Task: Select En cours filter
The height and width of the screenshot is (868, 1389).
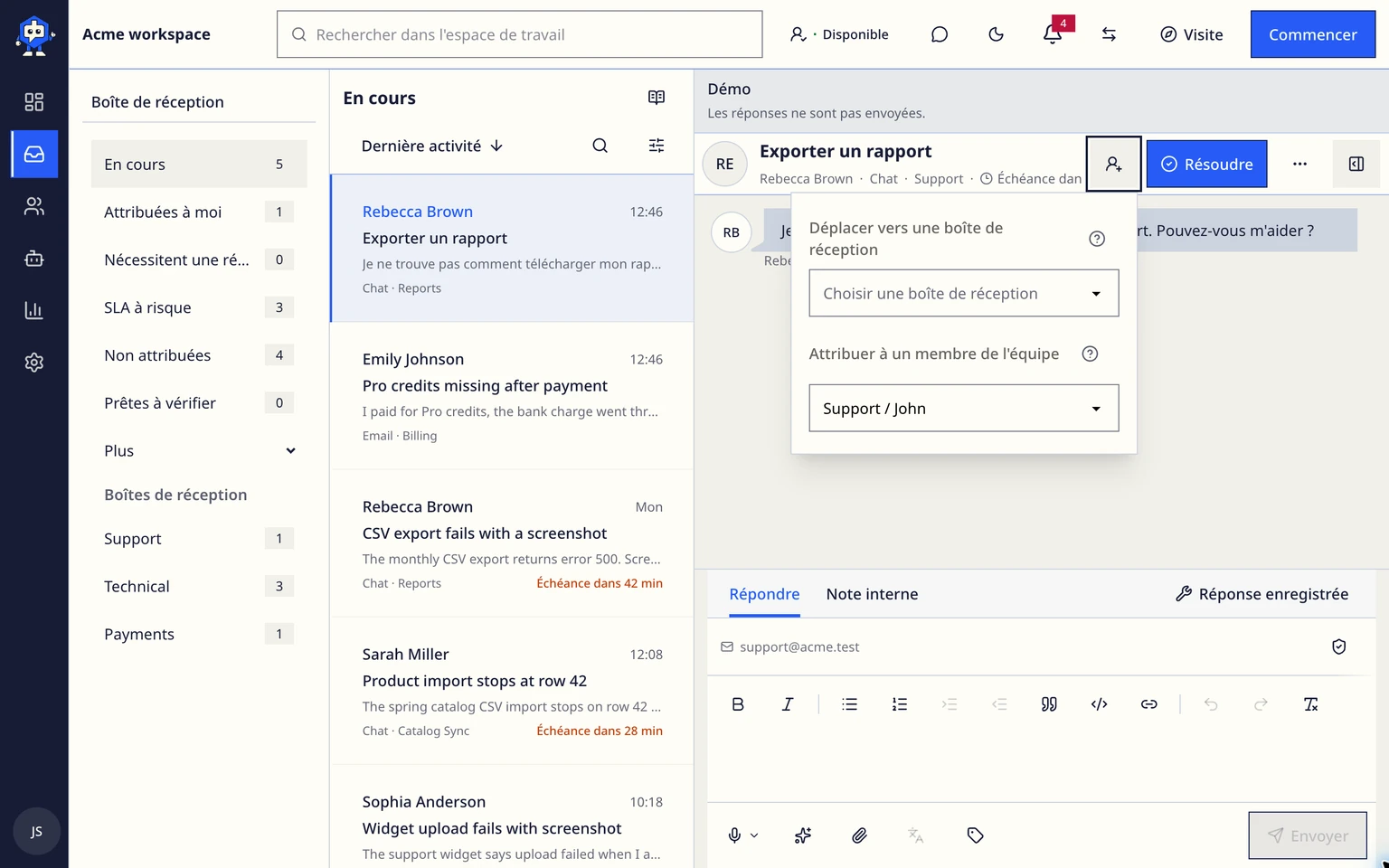Action: coord(199,164)
